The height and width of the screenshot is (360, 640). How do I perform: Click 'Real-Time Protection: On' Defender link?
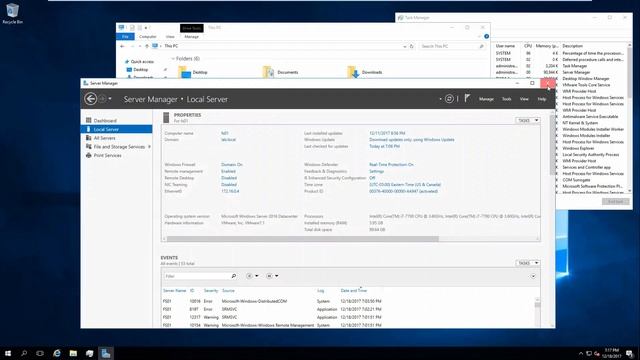[391, 164]
